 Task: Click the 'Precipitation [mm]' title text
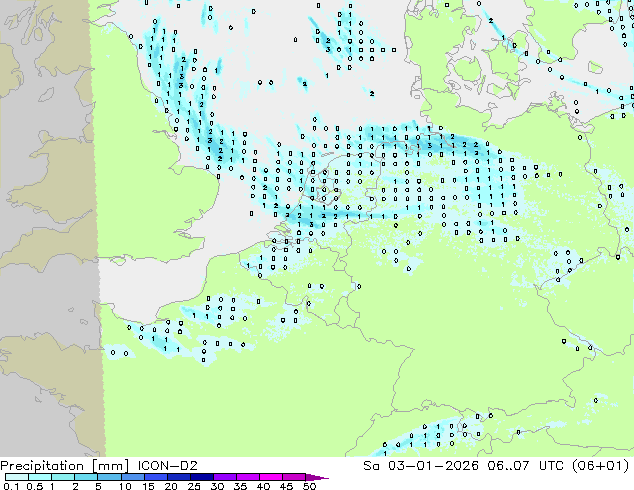click(x=65, y=466)
